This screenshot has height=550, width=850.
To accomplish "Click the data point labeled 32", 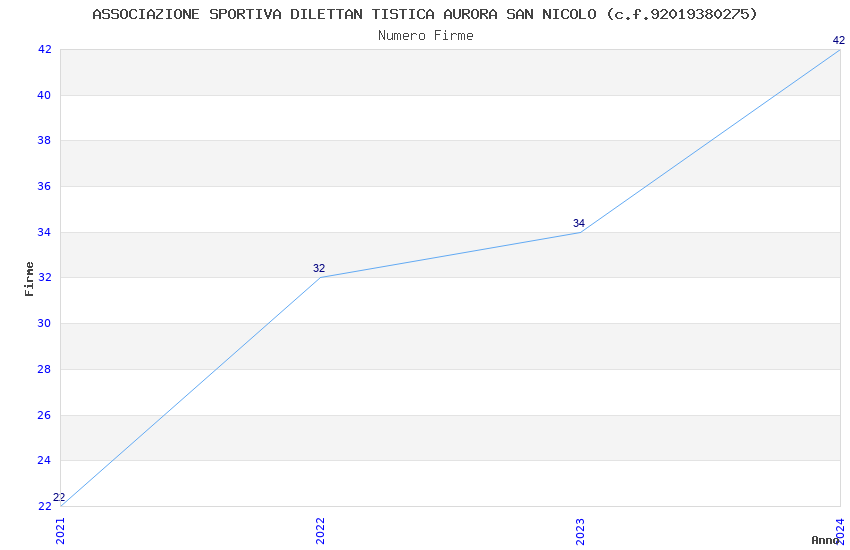I will coord(320,277).
